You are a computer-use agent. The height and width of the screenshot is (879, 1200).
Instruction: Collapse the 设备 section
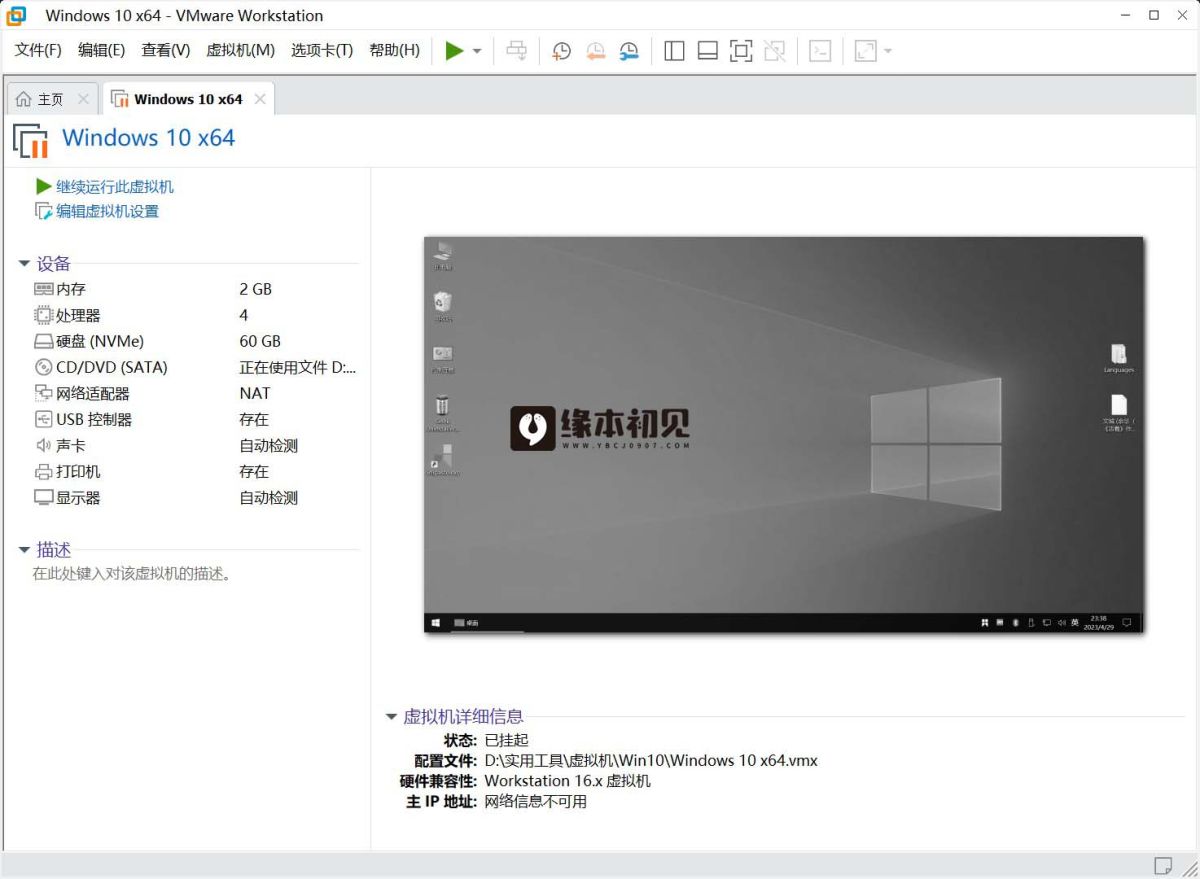[x=24, y=264]
